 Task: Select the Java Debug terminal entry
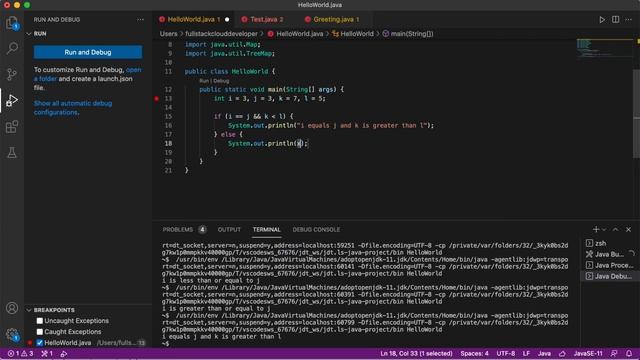click(608, 276)
